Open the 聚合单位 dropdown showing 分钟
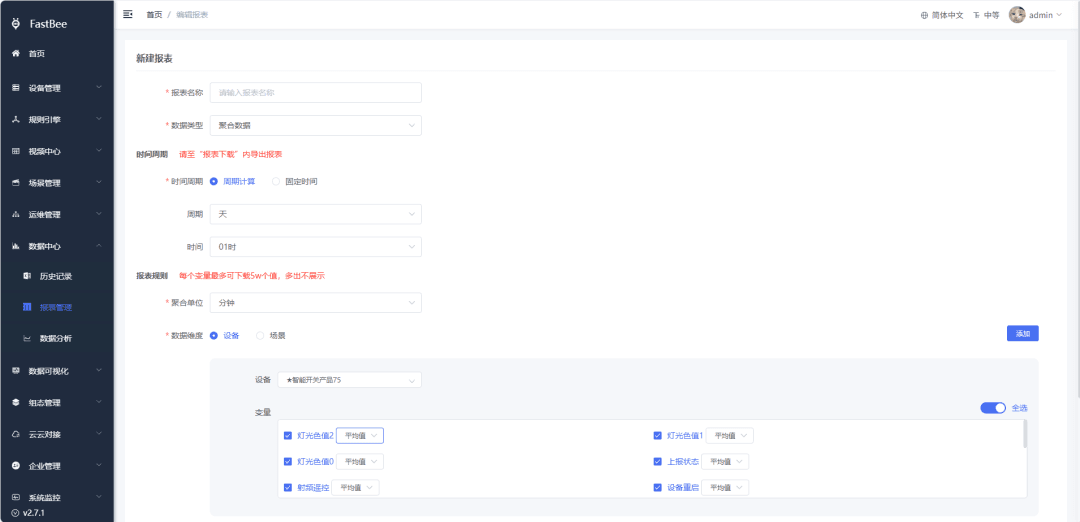1080x522 pixels. [315, 303]
